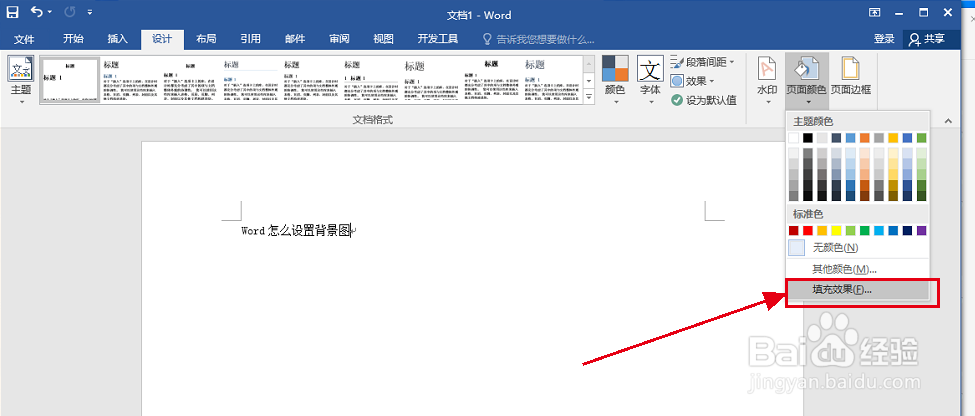Choose the dark blue standard color swatch
Screen dimensions: 975x416
pyautogui.click(x=907, y=231)
